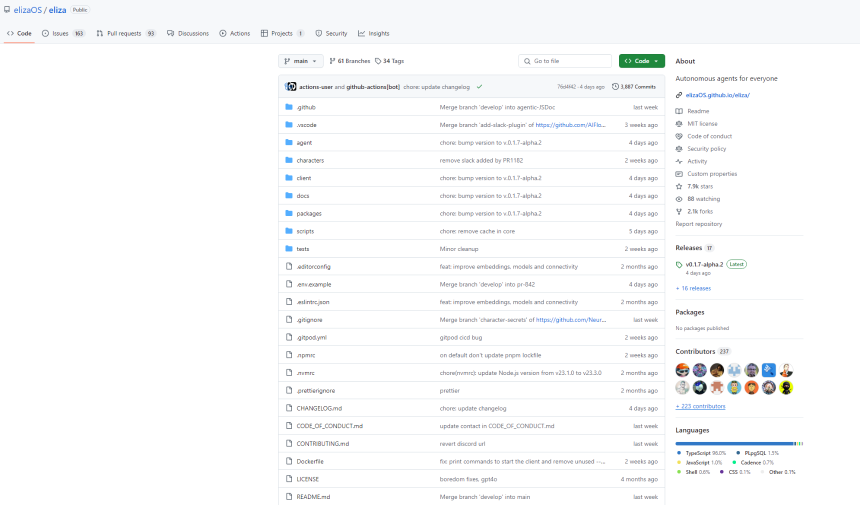Viewport: 860px width, 505px height.
Task: Open the Code tab
Action: click(19, 33)
